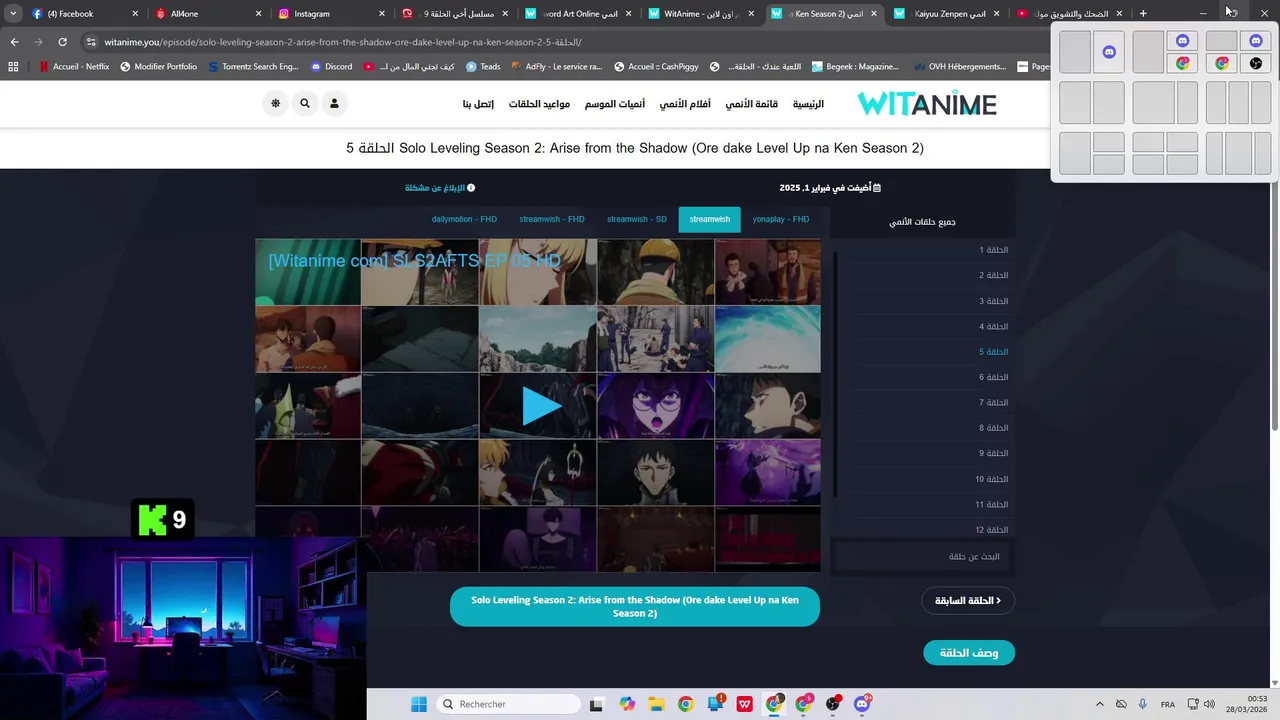
Task: Show hidden system tray icons chevron
Action: (1100, 704)
